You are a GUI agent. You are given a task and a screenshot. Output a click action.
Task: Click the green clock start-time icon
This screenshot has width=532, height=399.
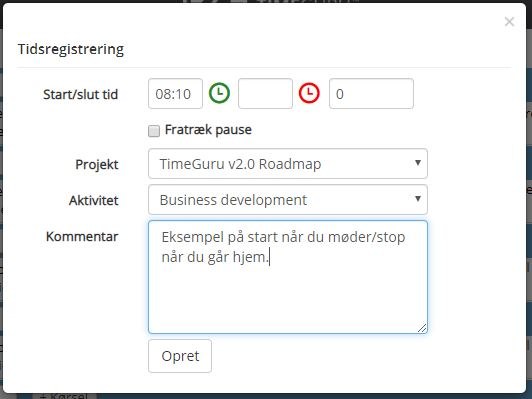click(x=220, y=93)
